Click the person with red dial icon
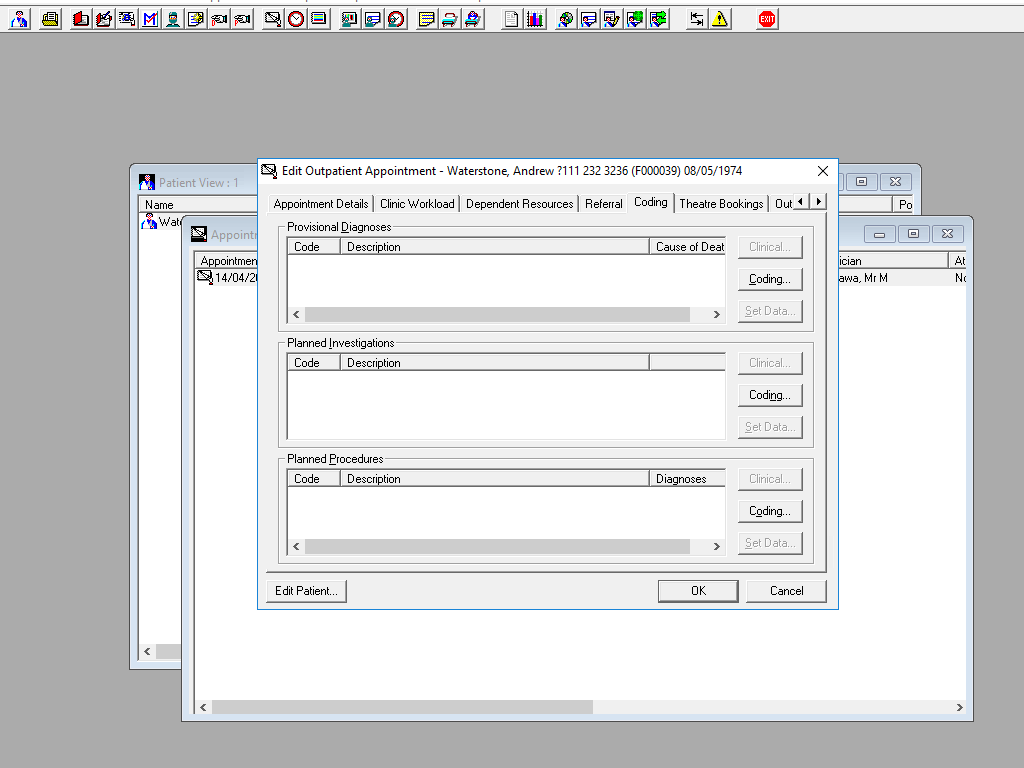This screenshot has height=768, width=1024. pyautogui.click(x=396, y=19)
